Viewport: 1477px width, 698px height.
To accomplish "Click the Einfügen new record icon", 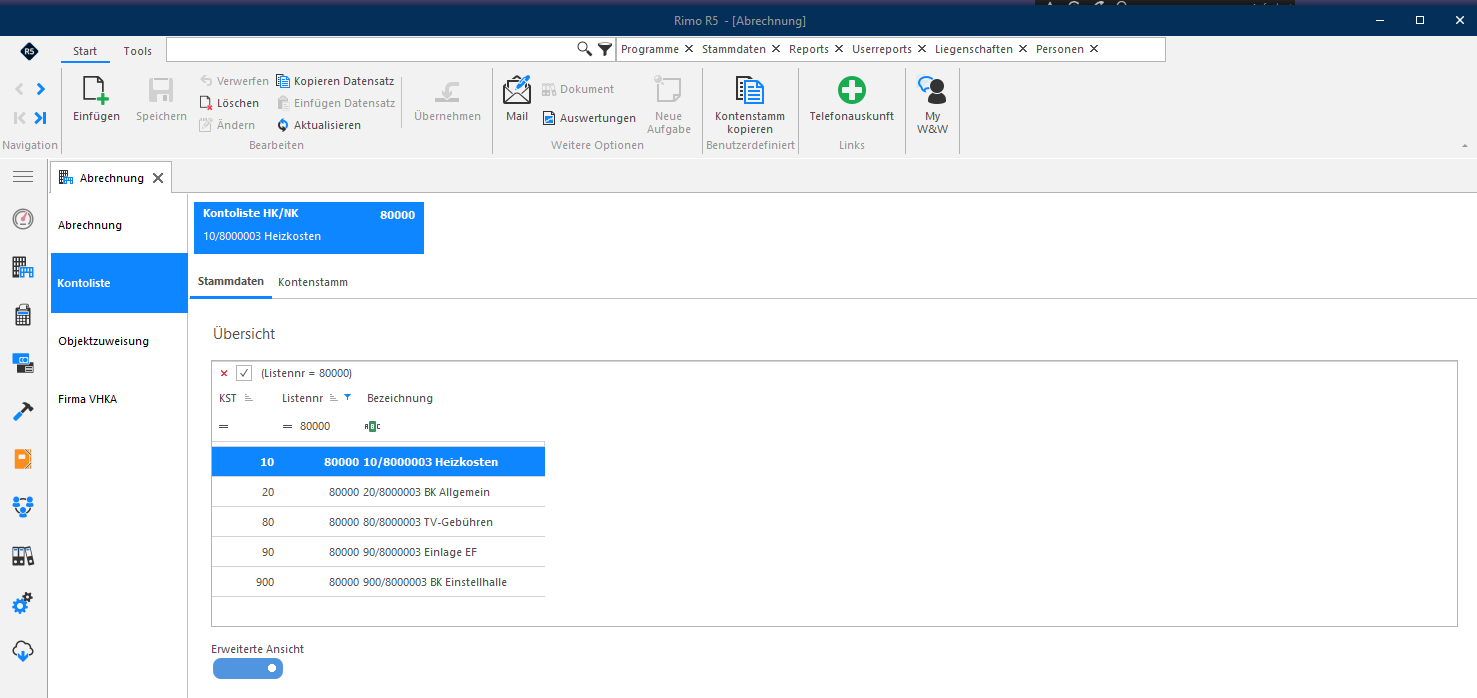I will coord(96,91).
